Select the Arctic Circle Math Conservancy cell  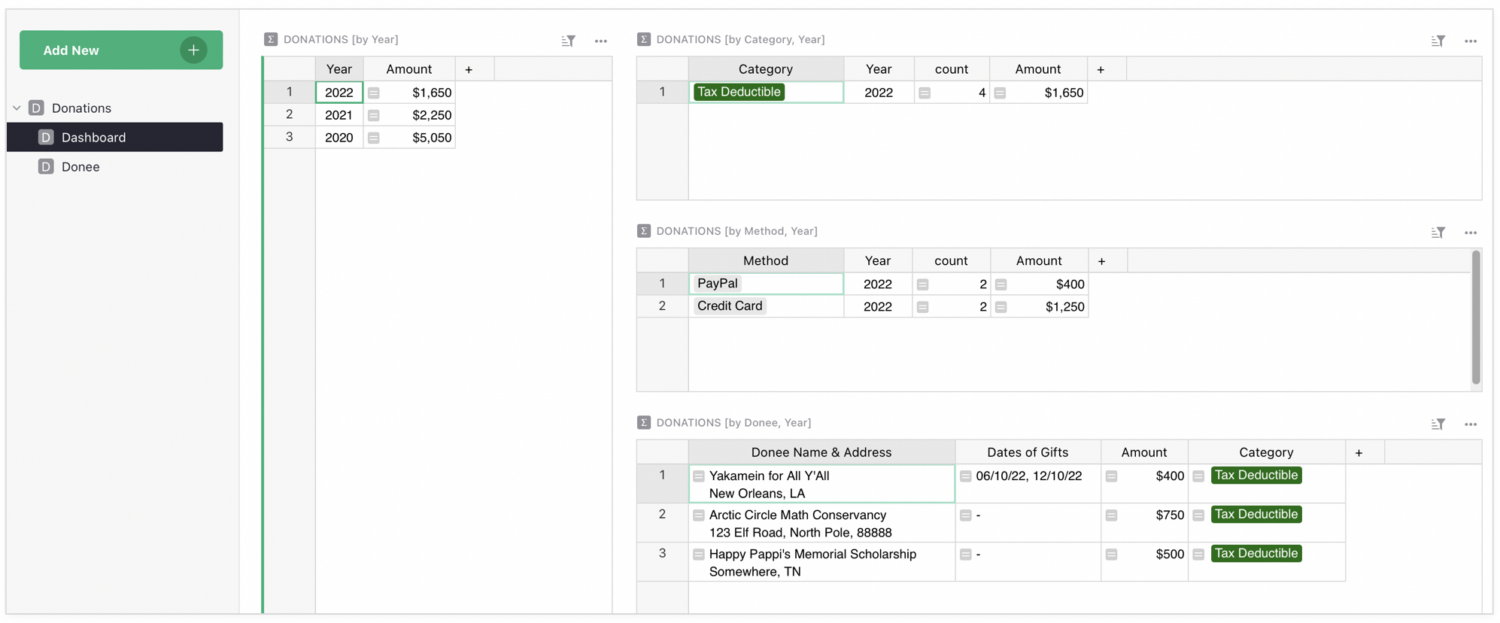click(822, 523)
